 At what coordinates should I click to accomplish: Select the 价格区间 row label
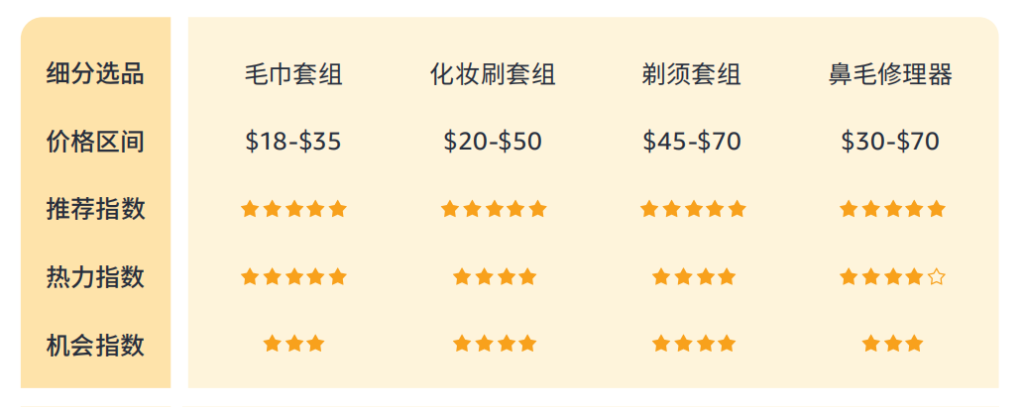click(x=95, y=141)
